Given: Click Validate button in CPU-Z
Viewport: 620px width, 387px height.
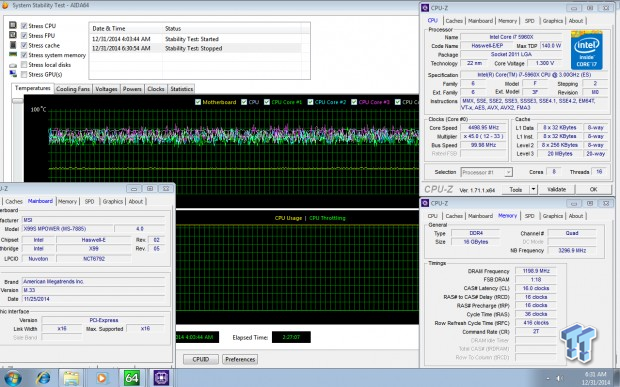Looking at the screenshot, I should pos(556,189).
